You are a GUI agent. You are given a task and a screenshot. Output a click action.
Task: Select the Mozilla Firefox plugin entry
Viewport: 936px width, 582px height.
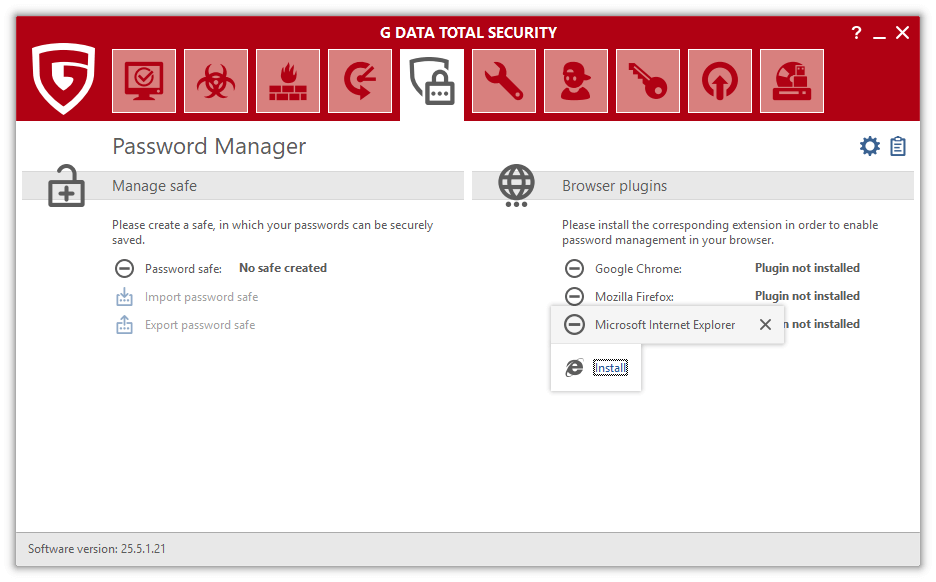(x=634, y=297)
